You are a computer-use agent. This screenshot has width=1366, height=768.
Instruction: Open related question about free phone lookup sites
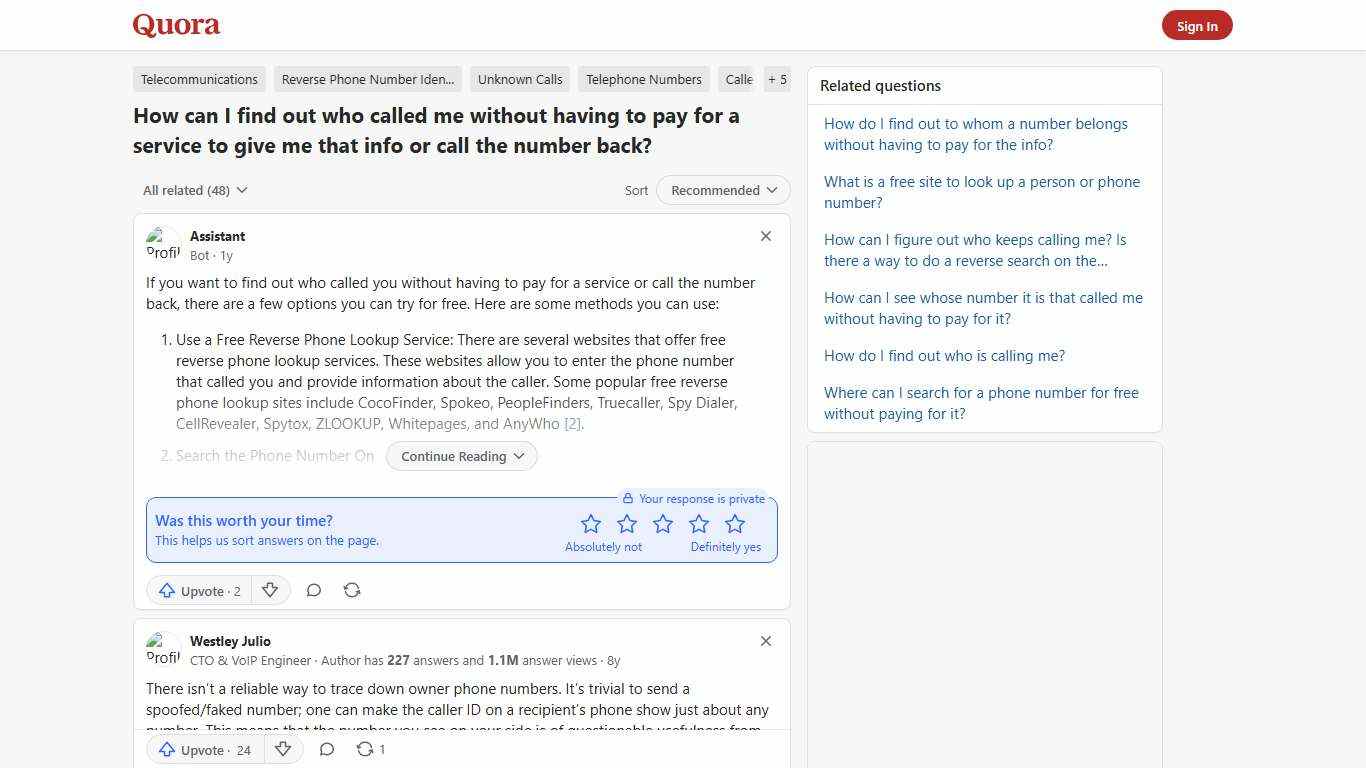[x=982, y=192]
